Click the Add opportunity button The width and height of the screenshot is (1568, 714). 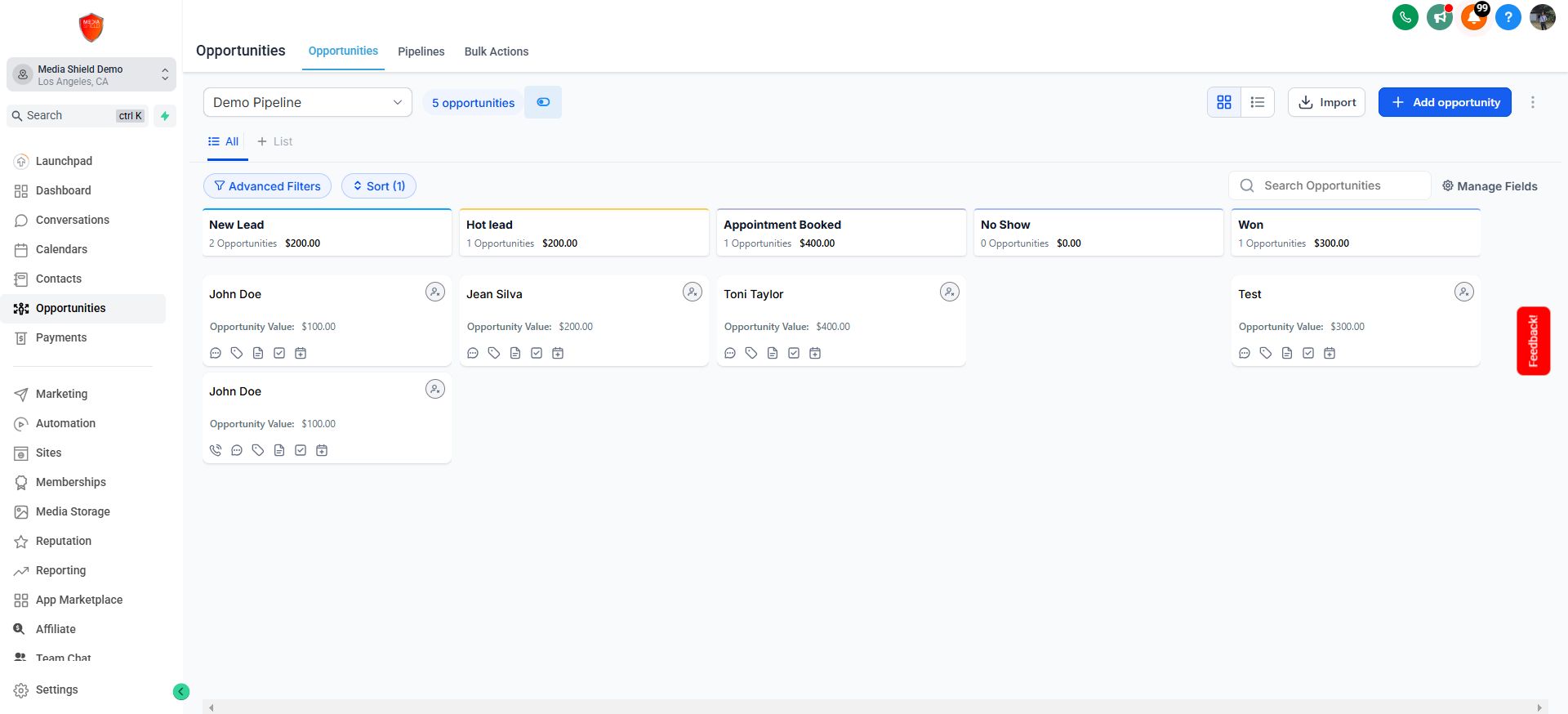[1444, 102]
